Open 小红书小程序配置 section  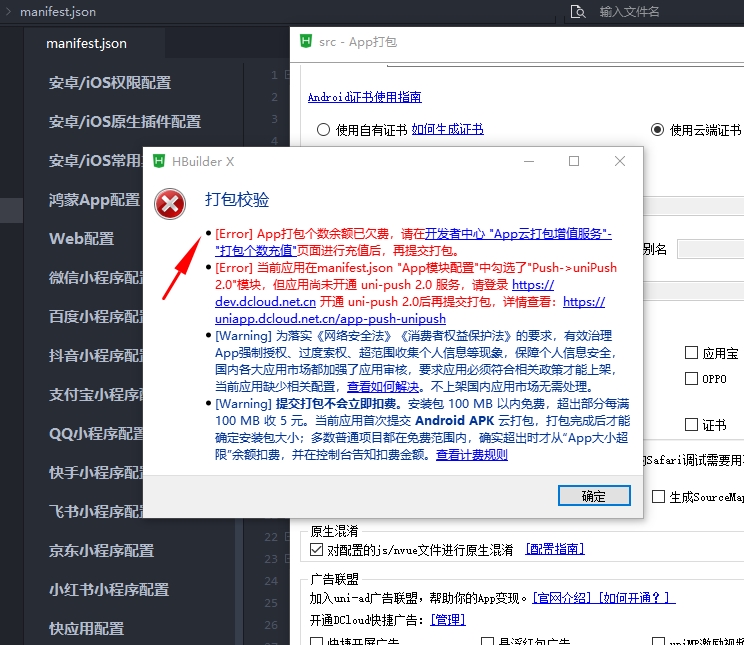pos(109,589)
